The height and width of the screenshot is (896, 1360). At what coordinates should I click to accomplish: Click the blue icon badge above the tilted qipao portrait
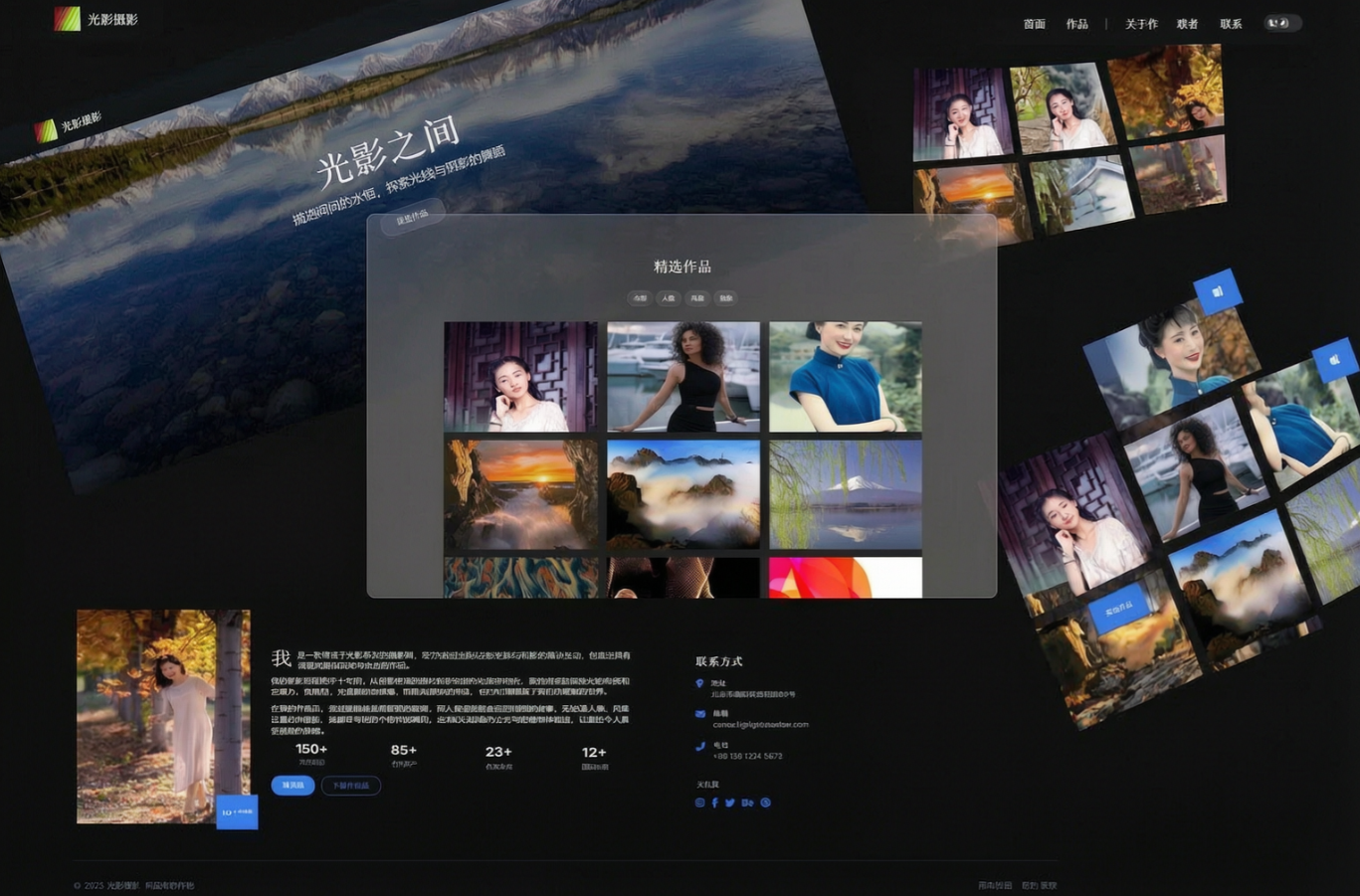[x=1218, y=291]
